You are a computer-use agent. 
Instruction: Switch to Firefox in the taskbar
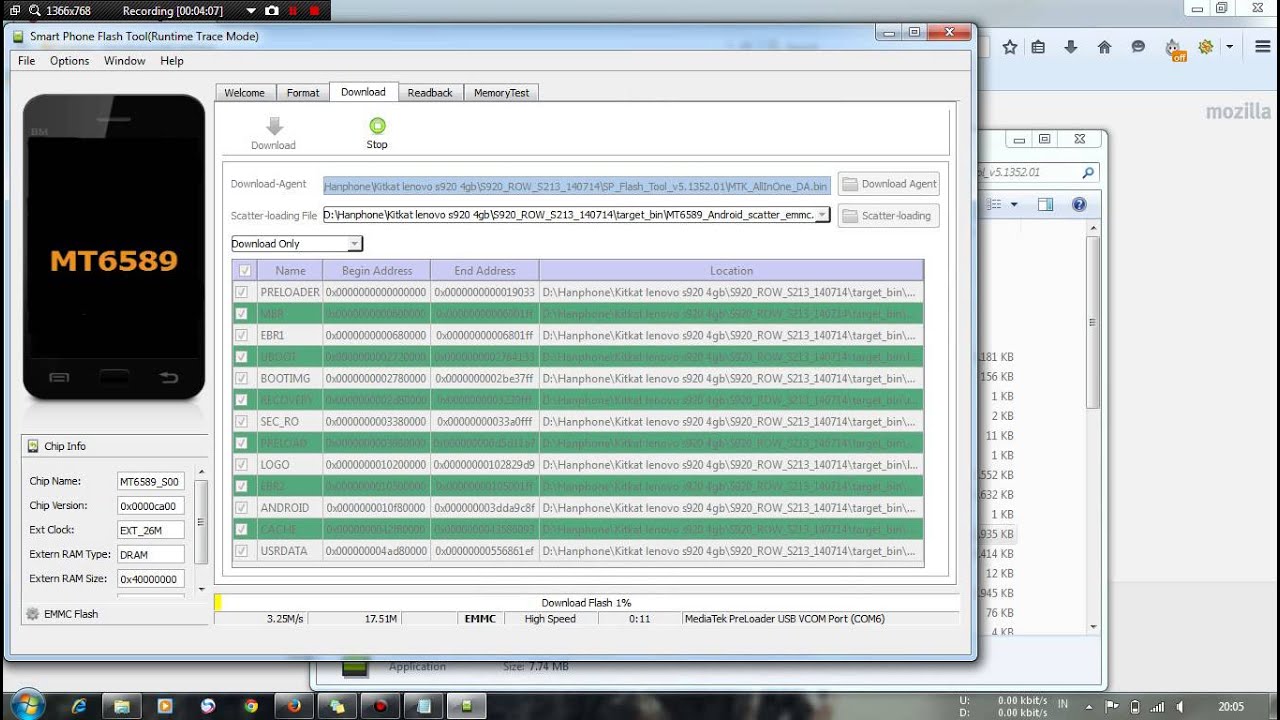(x=294, y=705)
